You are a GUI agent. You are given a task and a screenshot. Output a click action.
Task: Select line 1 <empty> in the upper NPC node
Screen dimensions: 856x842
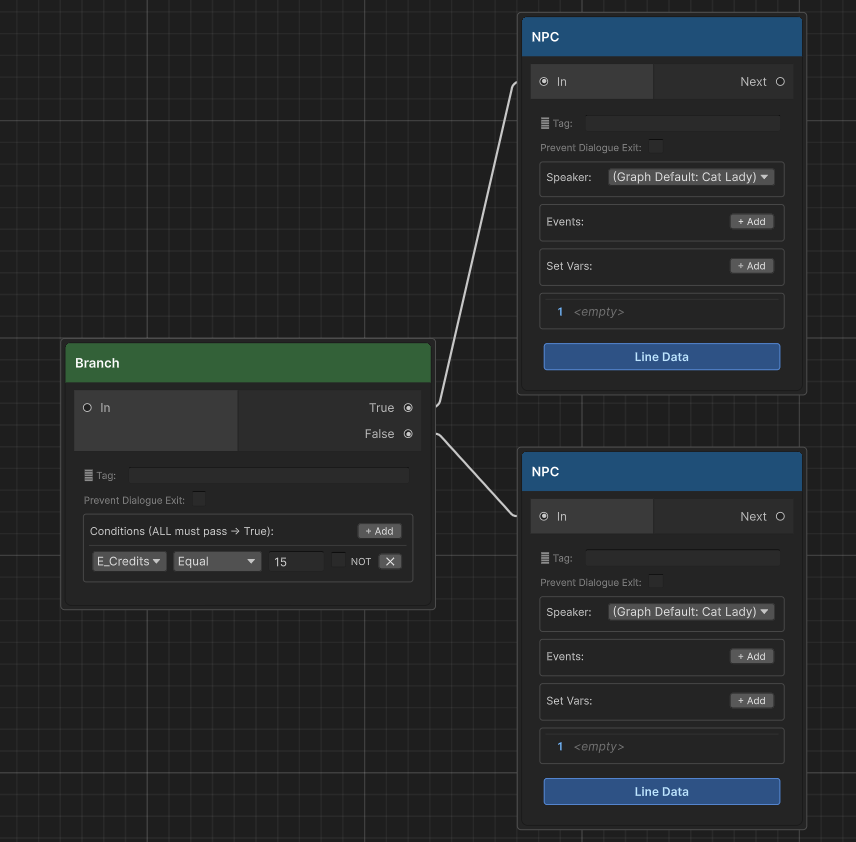662,311
